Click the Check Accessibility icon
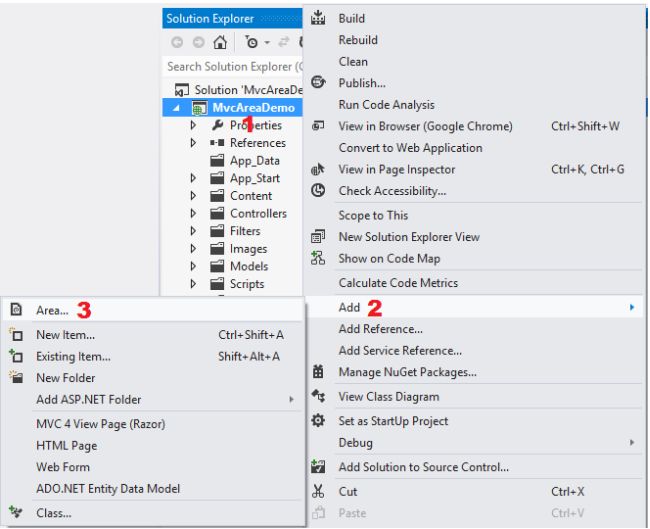The width and height of the screenshot is (650, 529). click(318, 191)
